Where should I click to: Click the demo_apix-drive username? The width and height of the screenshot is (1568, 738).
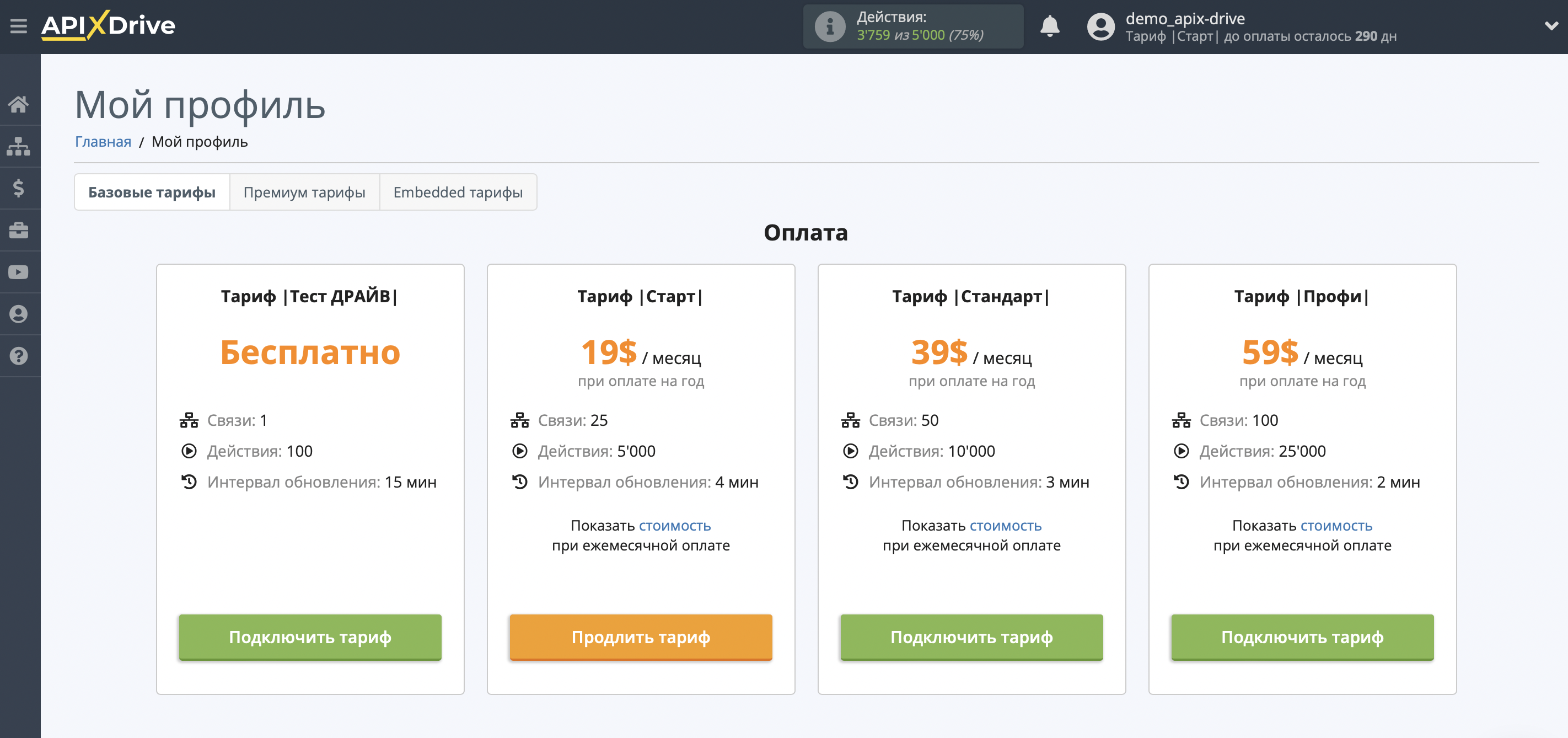[x=1184, y=18]
